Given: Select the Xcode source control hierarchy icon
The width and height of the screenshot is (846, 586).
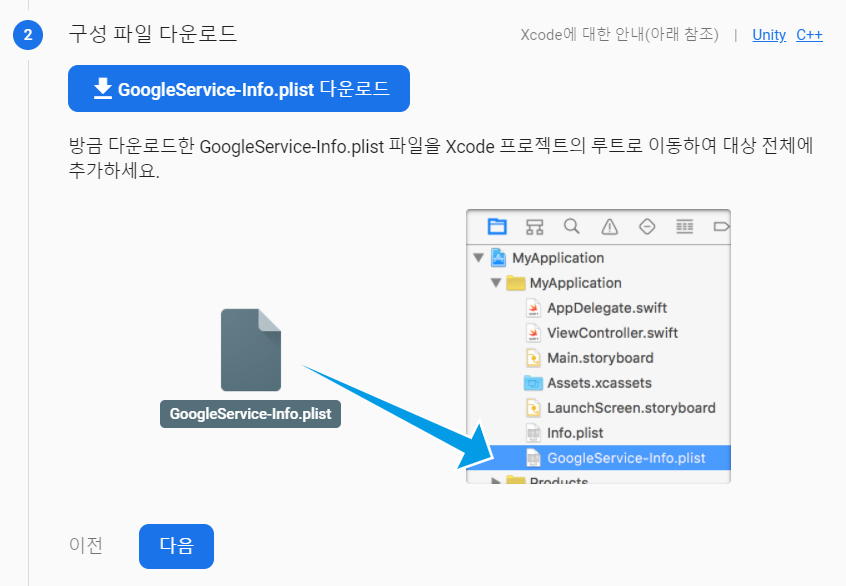Looking at the screenshot, I should pos(535,227).
